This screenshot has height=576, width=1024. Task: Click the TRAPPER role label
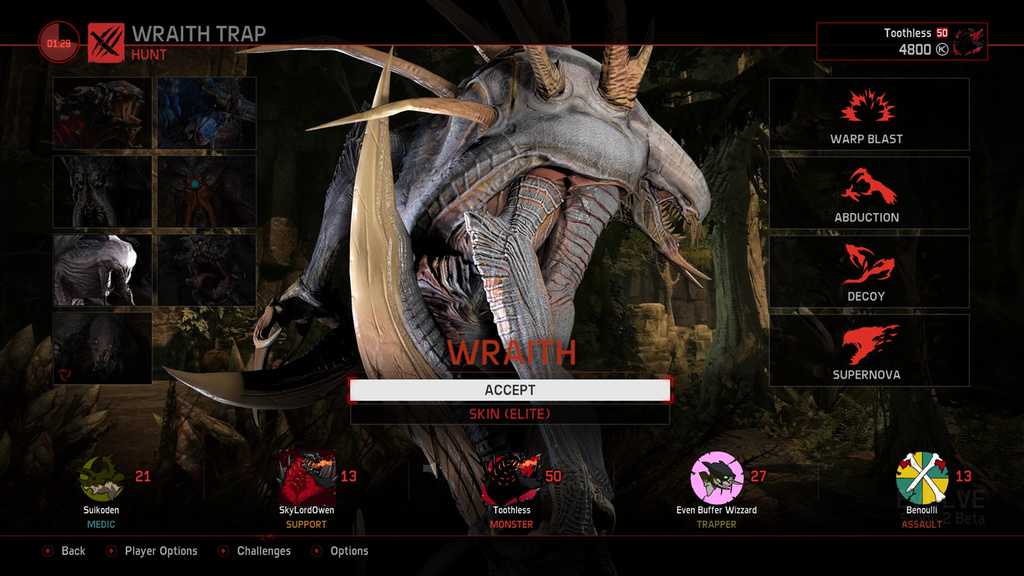(716, 524)
